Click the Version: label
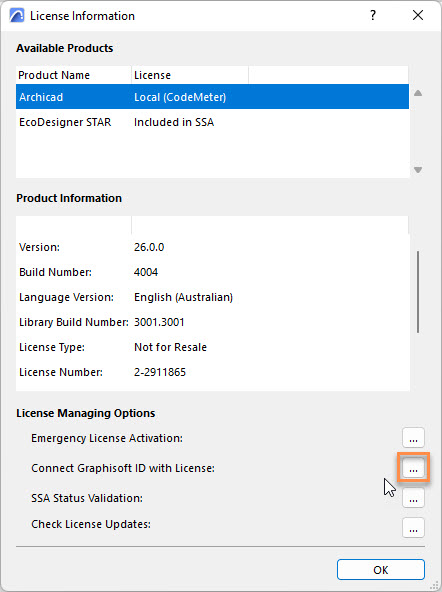The height and width of the screenshot is (592, 442). 40,247
